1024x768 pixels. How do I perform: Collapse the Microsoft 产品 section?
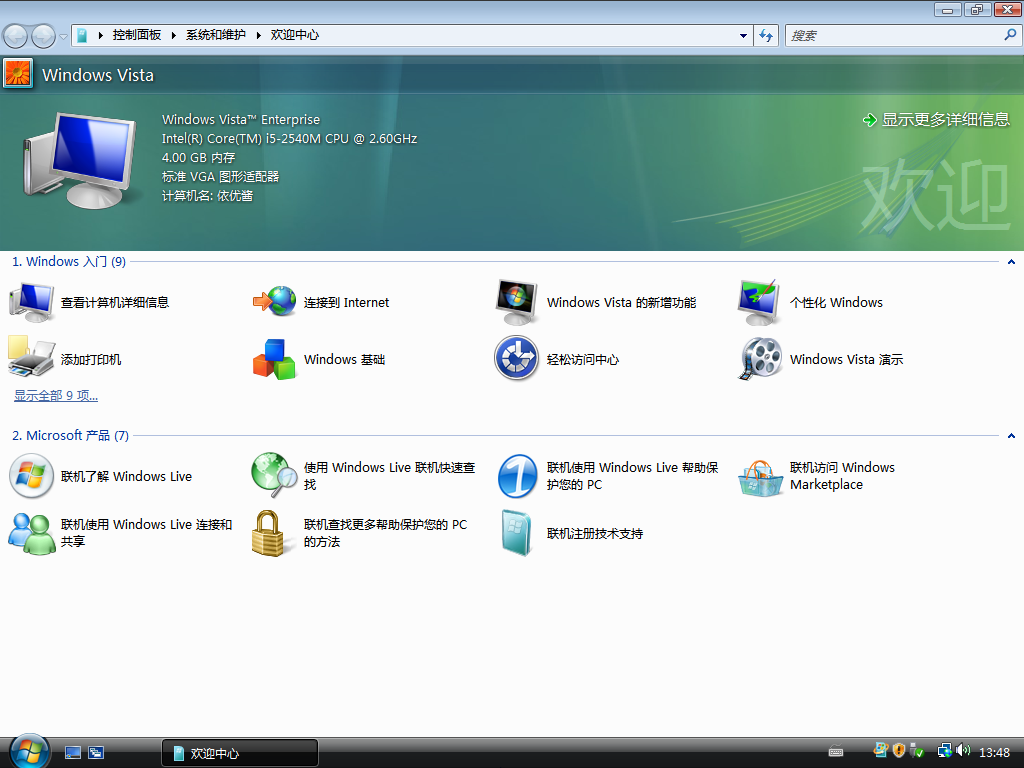pyautogui.click(x=1011, y=436)
